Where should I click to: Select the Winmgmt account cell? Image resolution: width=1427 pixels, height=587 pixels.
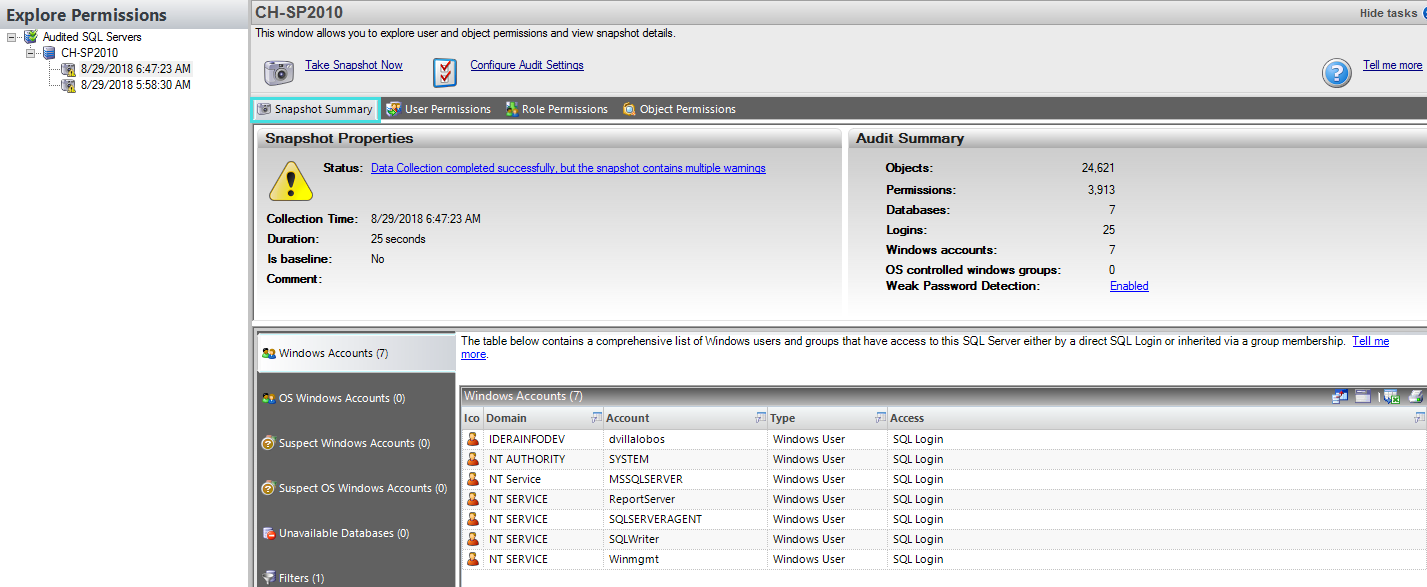click(686, 559)
